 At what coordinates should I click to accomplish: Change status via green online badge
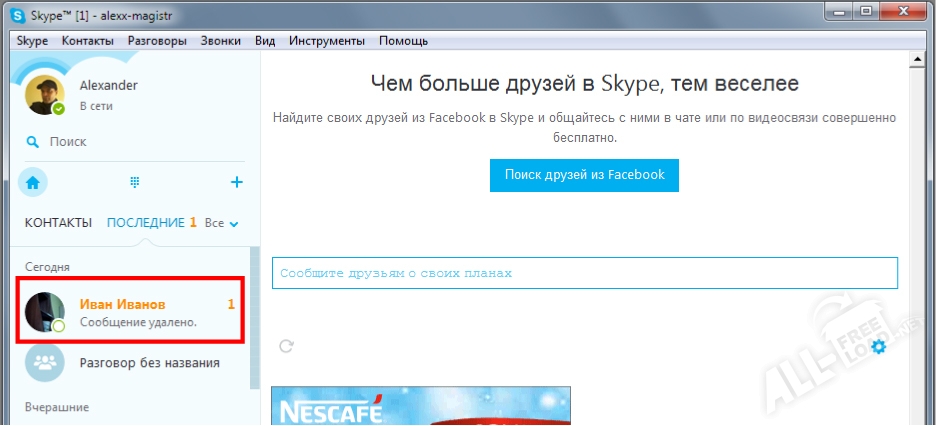(x=58, y=109)
